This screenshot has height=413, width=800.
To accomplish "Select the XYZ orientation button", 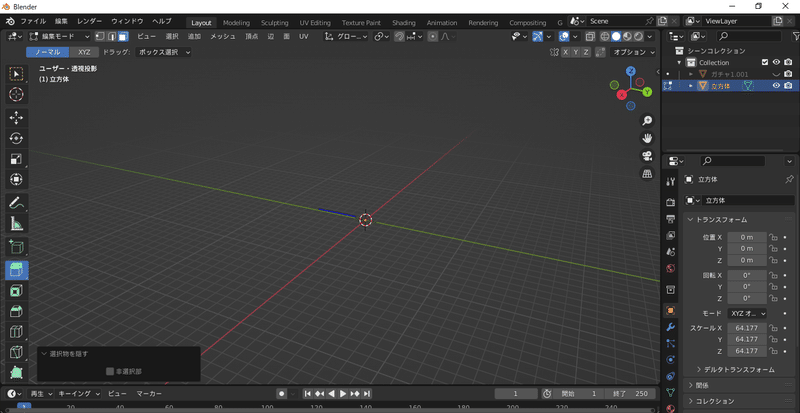I will [84, 52].
